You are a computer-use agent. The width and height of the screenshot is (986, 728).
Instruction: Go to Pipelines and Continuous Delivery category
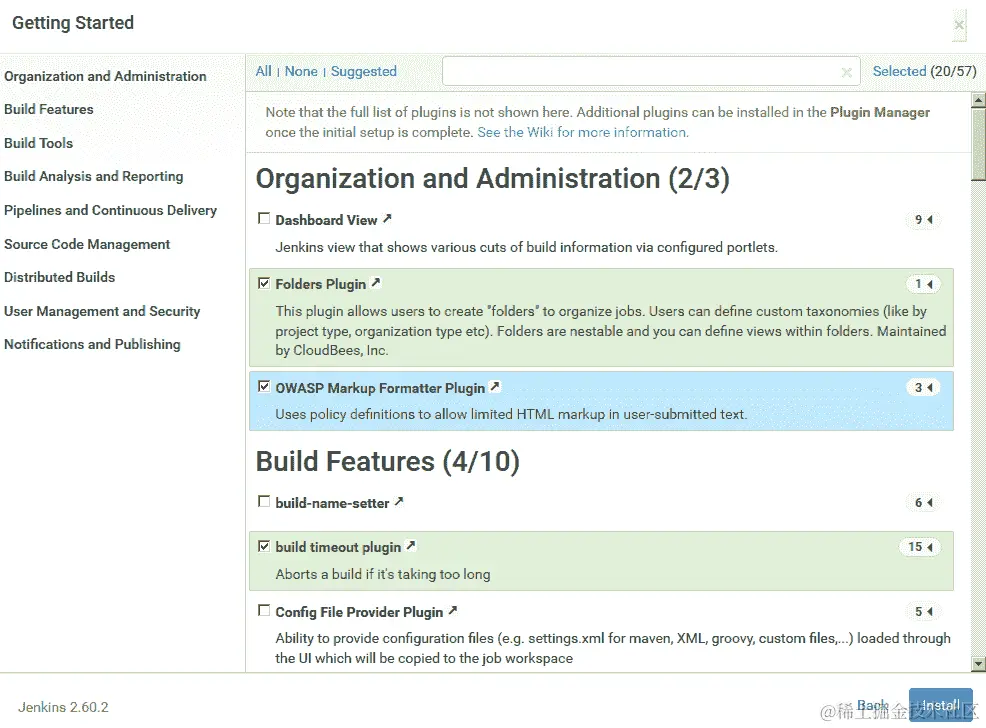[x=110, y=210]
